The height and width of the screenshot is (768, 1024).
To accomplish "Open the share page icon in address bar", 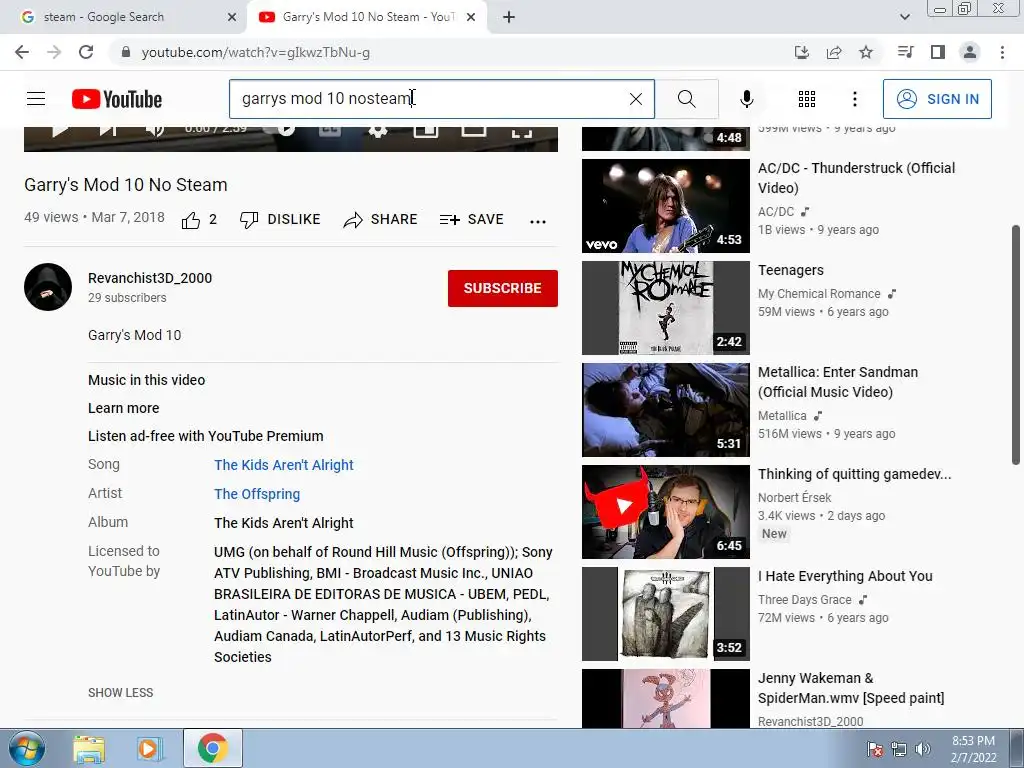I will (834, 52).
